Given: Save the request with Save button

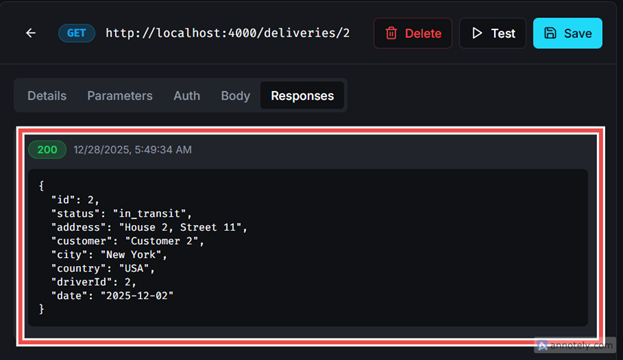Looking at the screenshot, I should click(x=567, y=33).
